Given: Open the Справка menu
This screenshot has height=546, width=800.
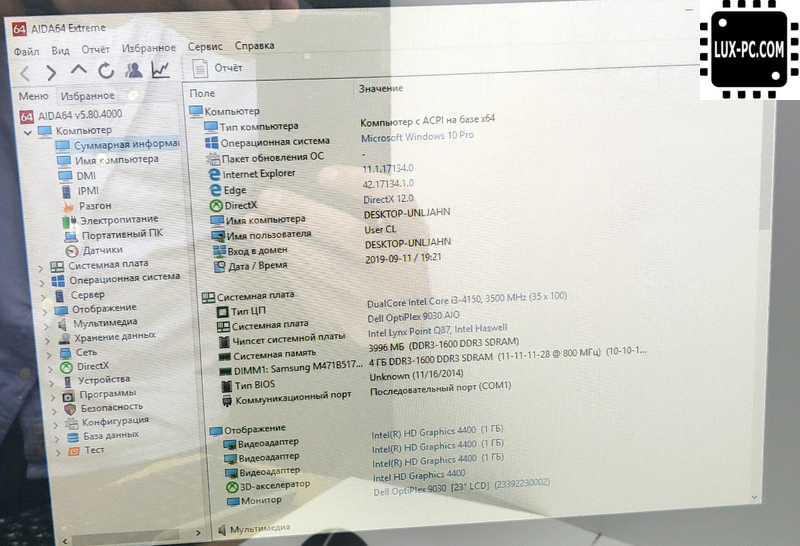Looking at the screenshot, I should [x=254, y=46].
